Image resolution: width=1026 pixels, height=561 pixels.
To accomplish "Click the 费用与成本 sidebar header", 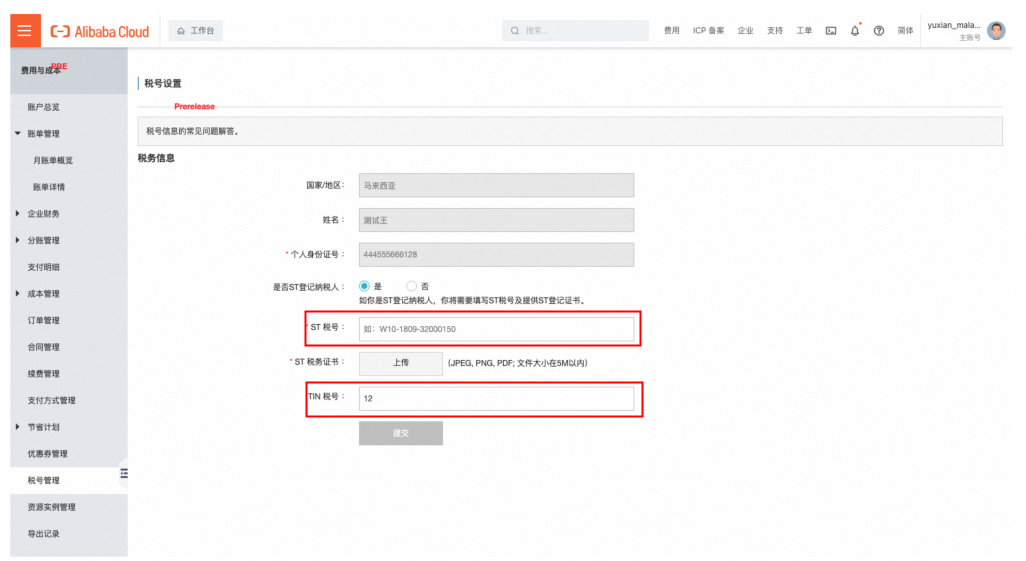I will coord(41,71).
